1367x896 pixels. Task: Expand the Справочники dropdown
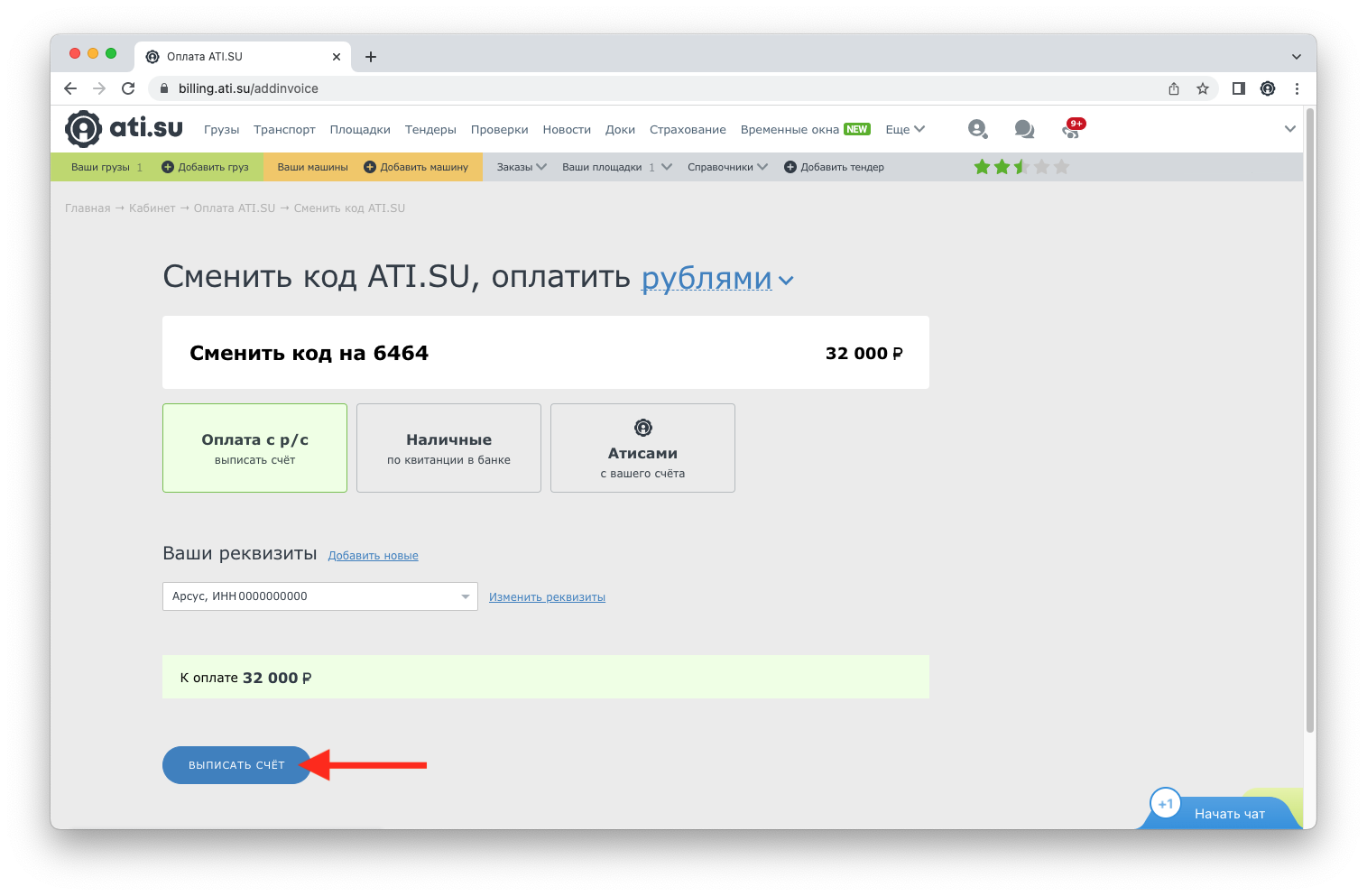click(727, 167)
